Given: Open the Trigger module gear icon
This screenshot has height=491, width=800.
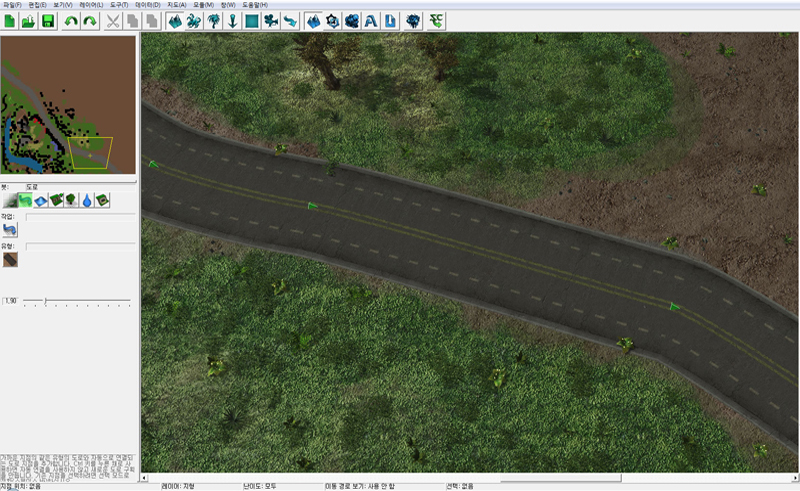Looking at the screenshot, I should [x=333, y=21].
